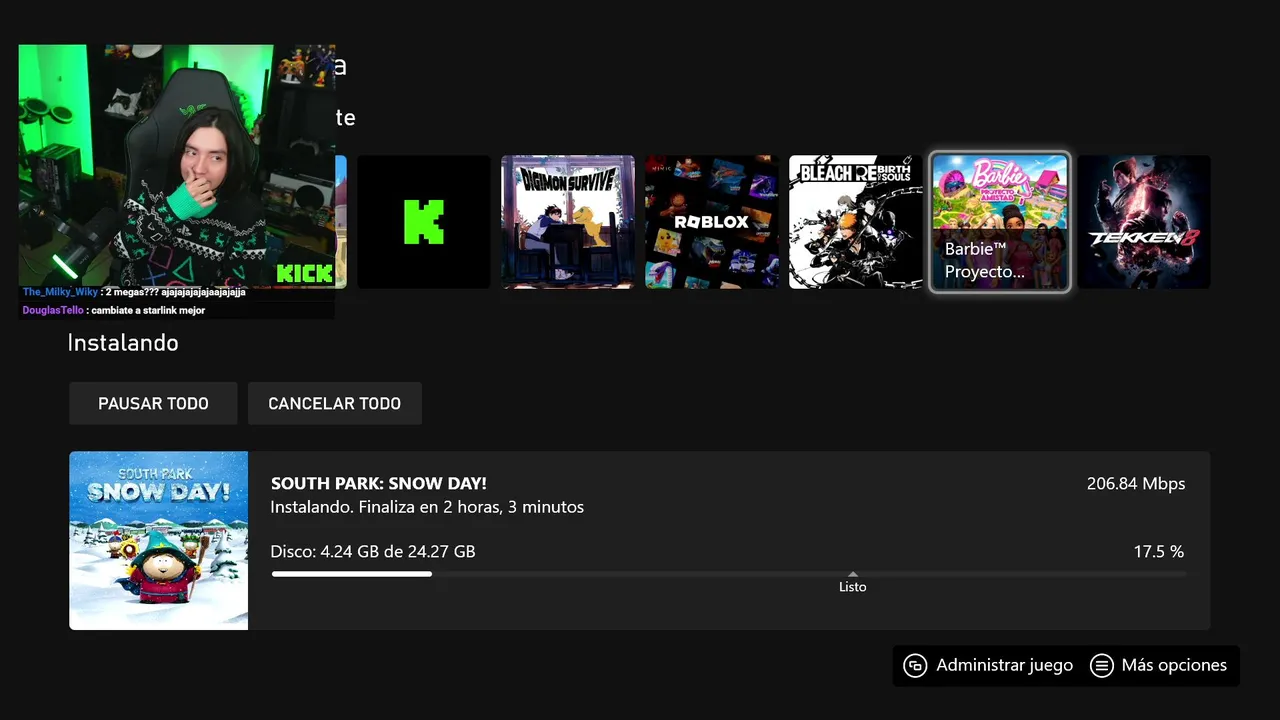Viewport: 1280px width, 720px height.
Task: Click the PAUSAR TODO button
Action: pyautogui.click(x=153, y=403)
